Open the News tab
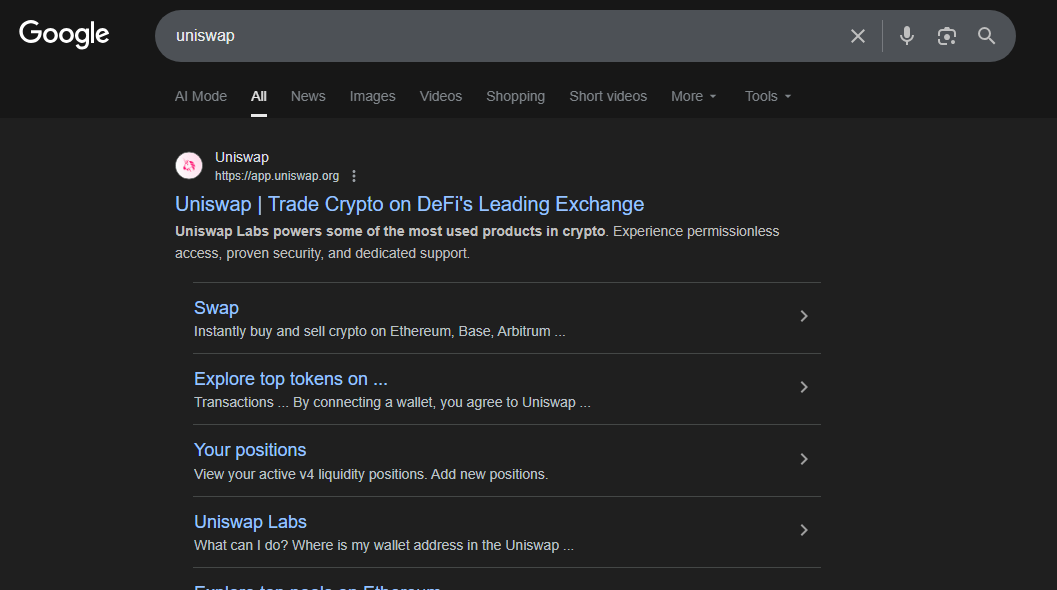This screenshot has width=1057, height=590. pyautogui.click(x=308, y=96)
